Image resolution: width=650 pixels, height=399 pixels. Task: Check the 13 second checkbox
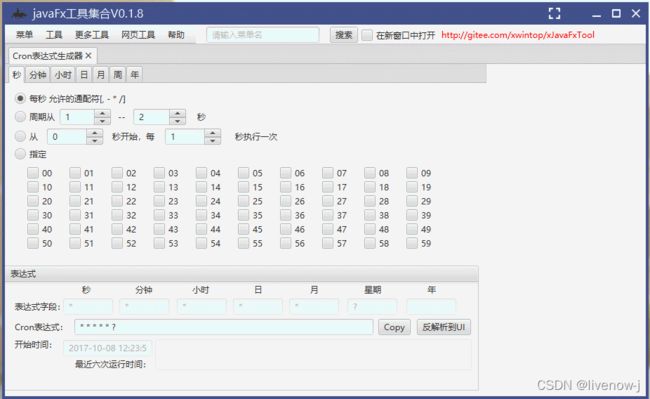(x=159, y=187)
